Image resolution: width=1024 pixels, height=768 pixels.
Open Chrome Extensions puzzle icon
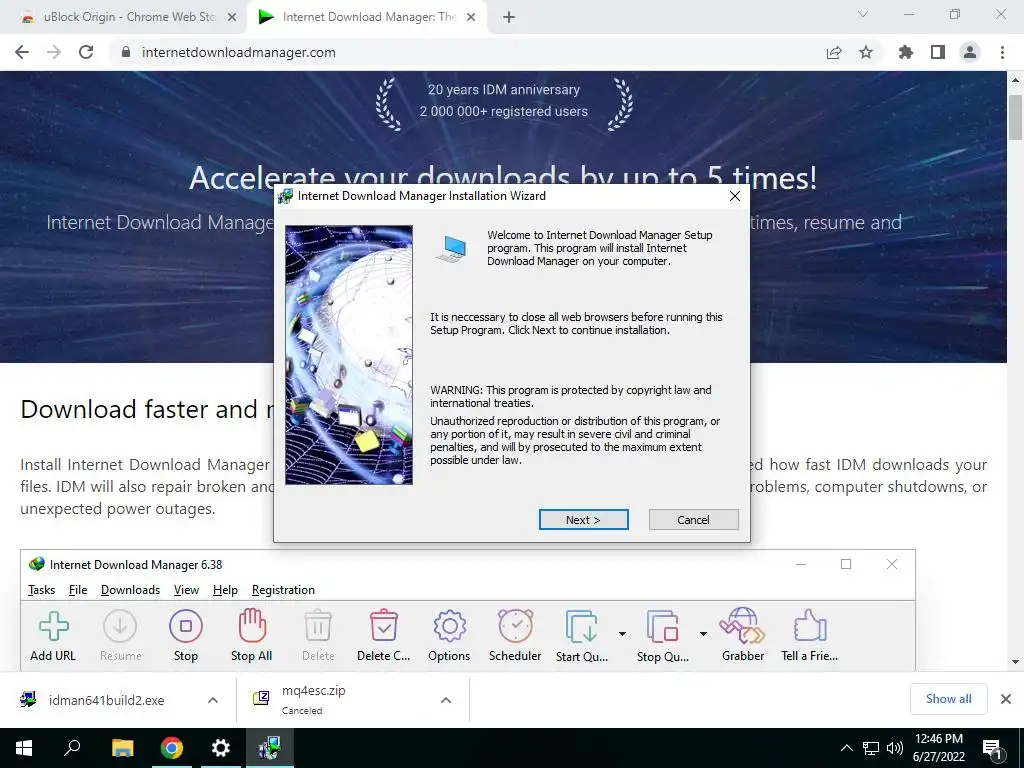(906, 52)
